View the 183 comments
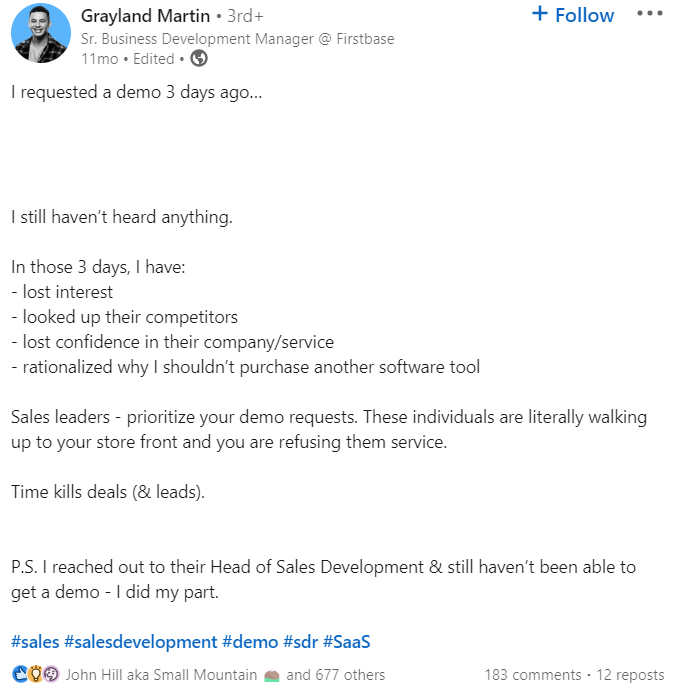The width and height of the screenshot is (681, 692). 533,675
